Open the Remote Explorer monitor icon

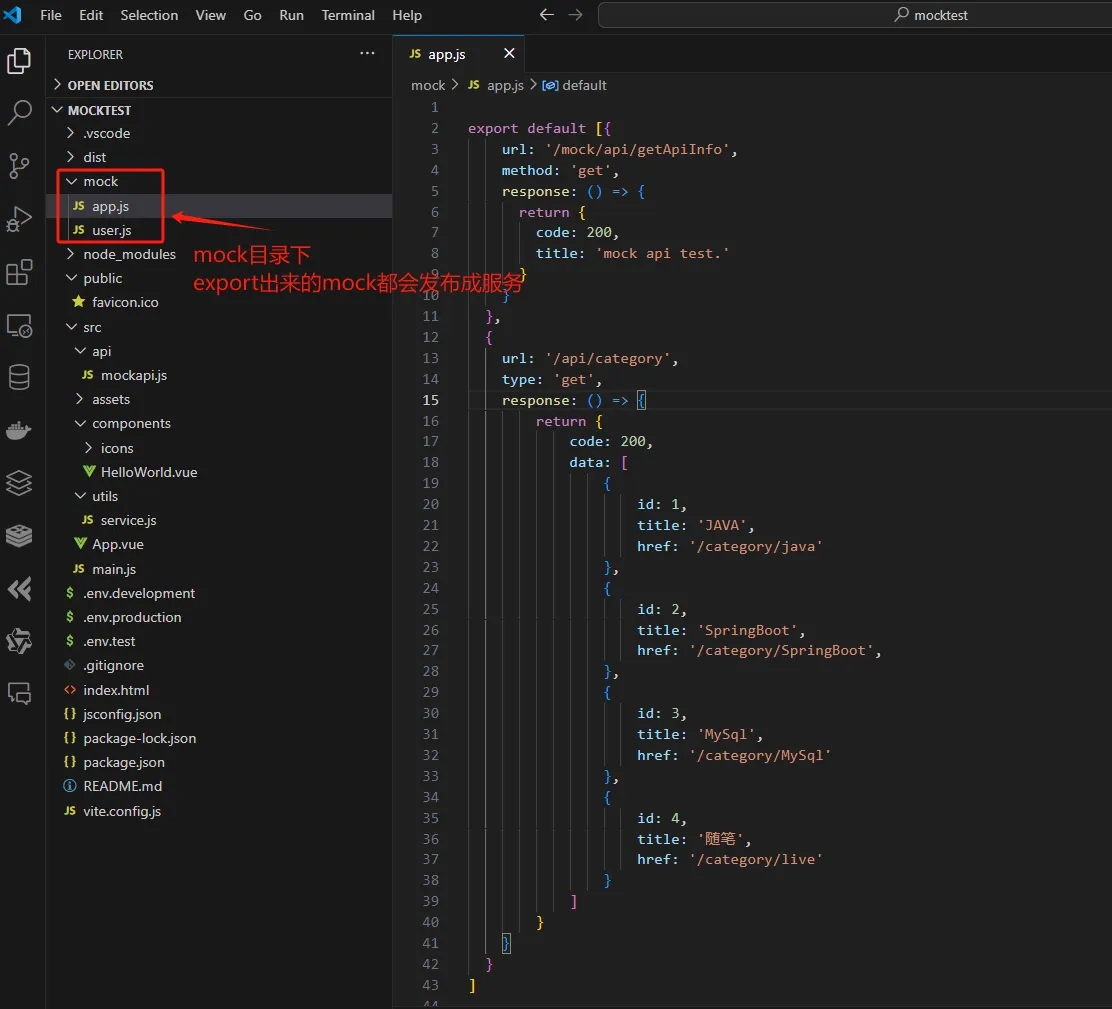pos(19,325)
